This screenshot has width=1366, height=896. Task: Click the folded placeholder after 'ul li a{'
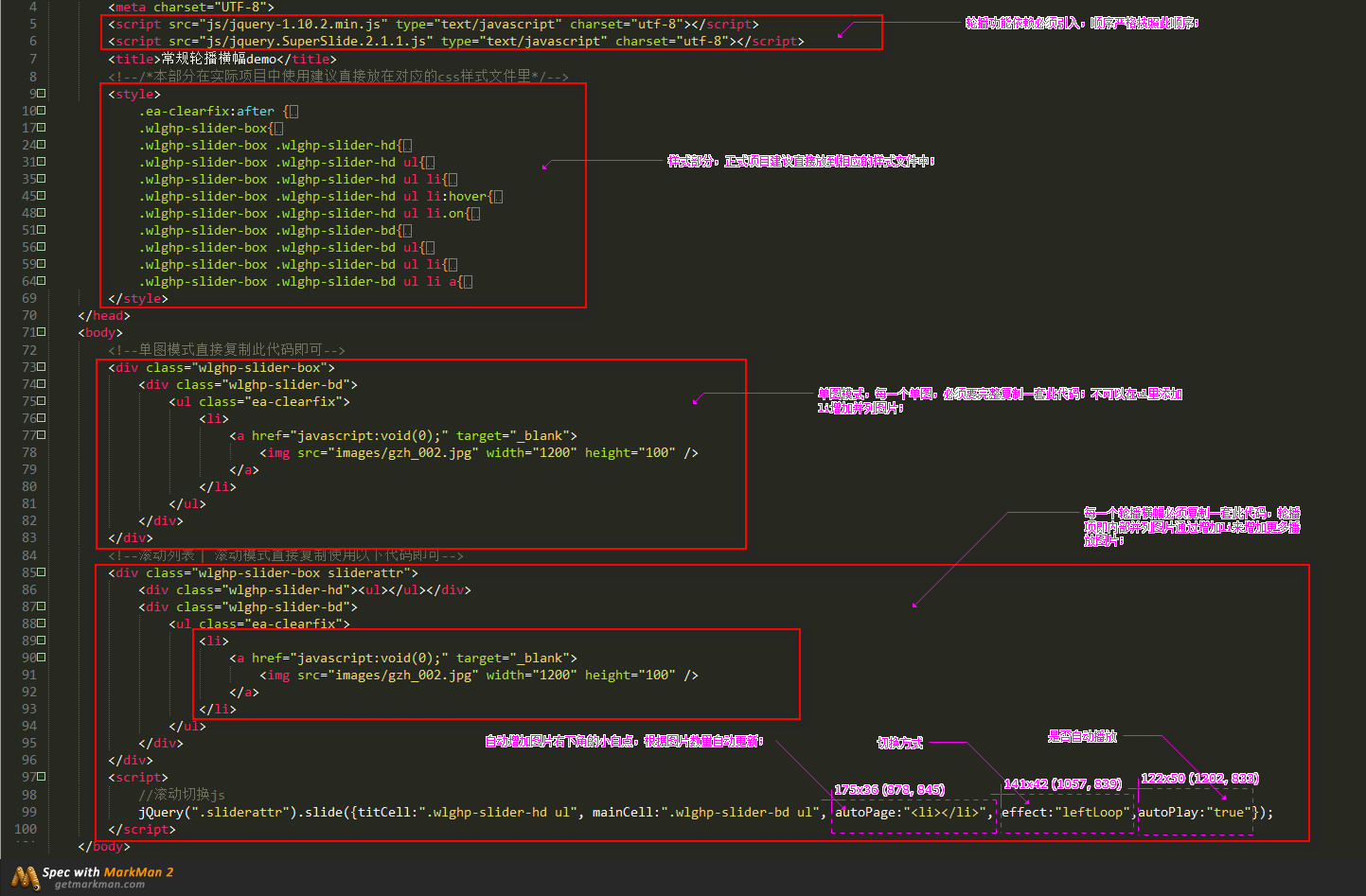coord(468,282)
